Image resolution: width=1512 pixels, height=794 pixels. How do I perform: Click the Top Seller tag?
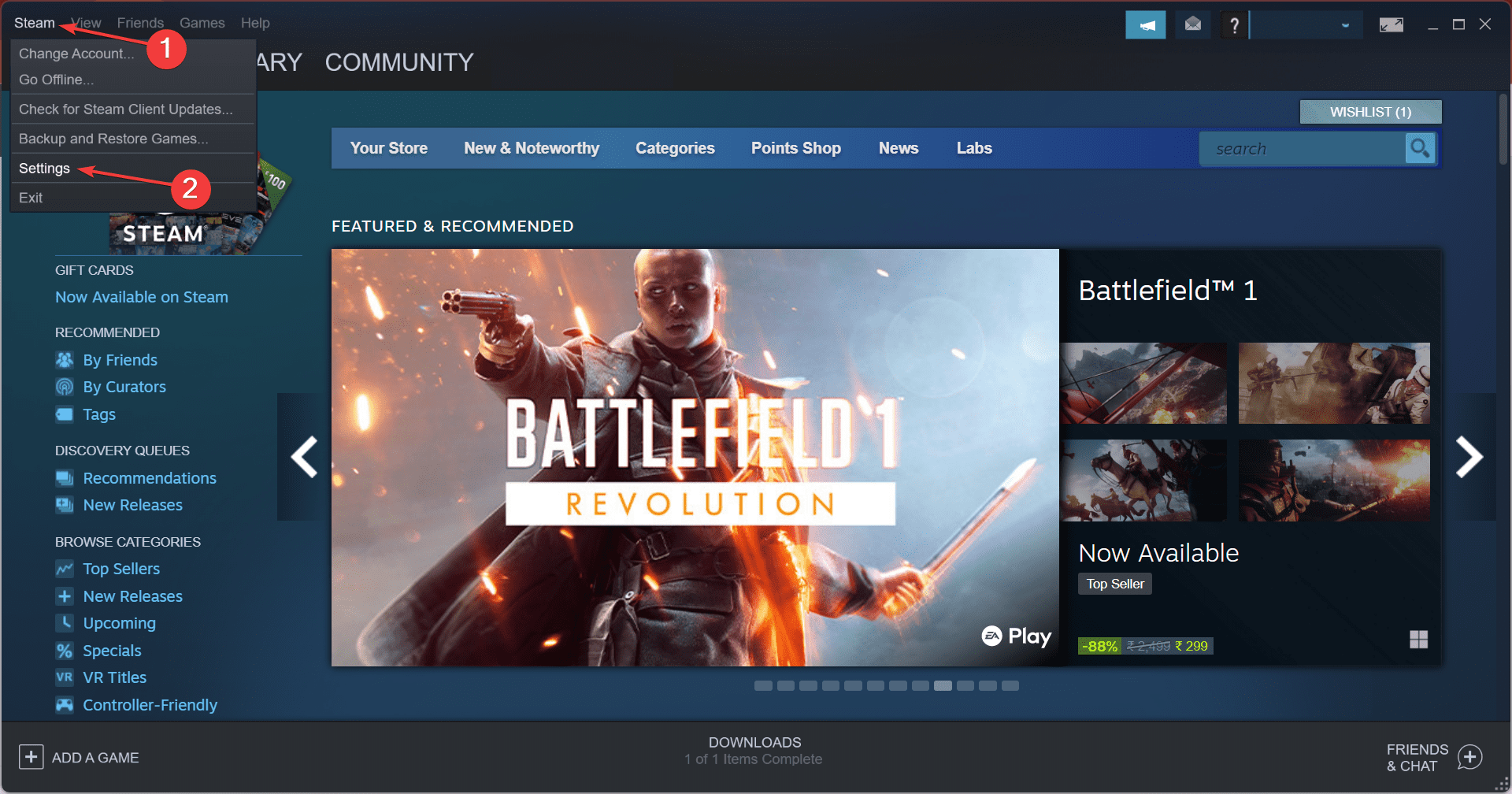pos(1115,584)
